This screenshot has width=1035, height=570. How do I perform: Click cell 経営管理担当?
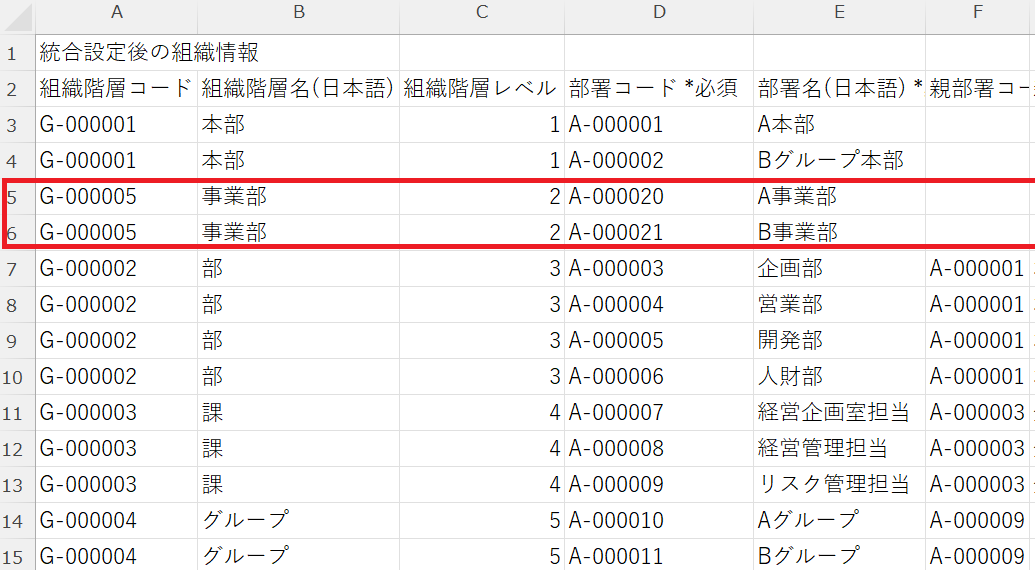(839, 449)
